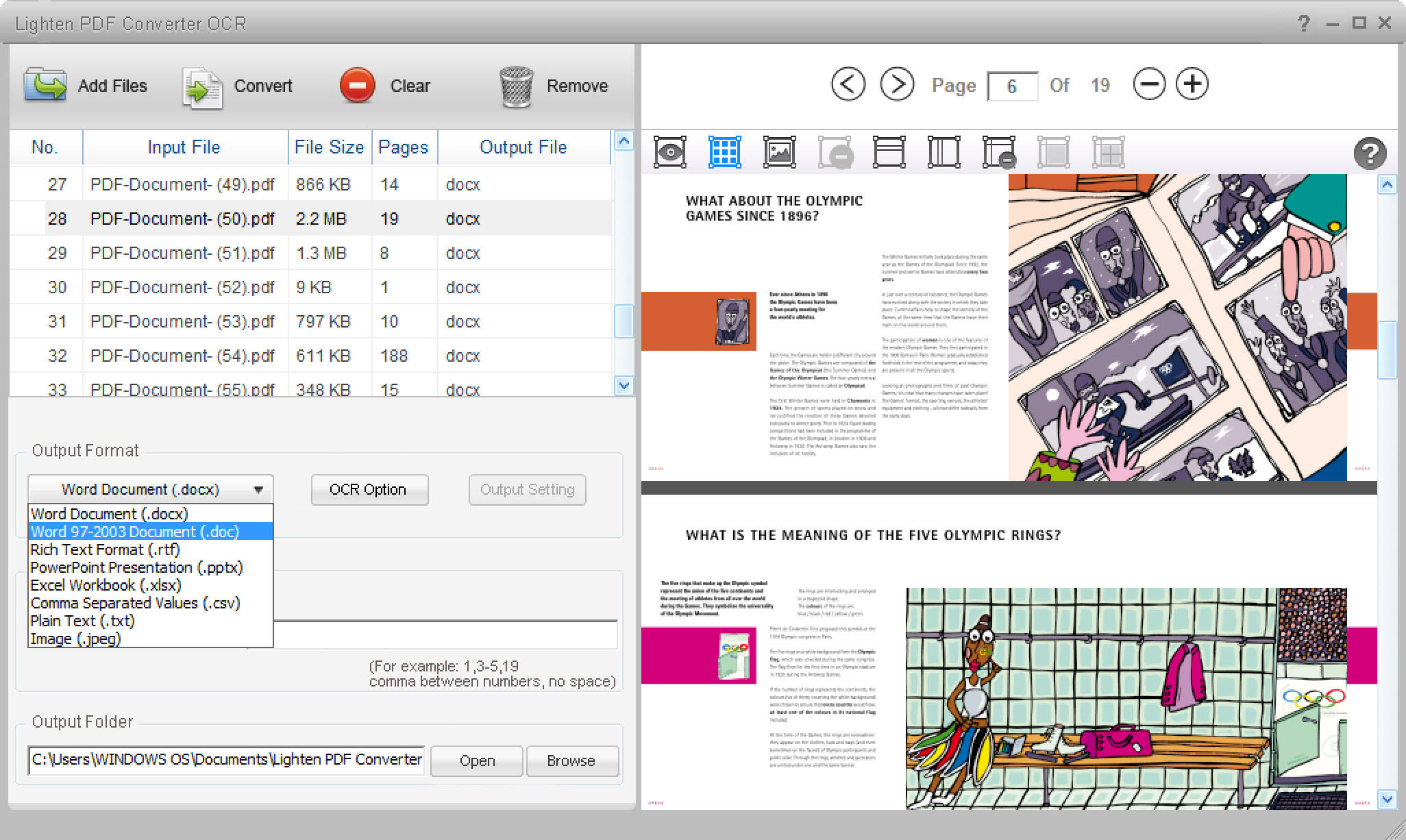Click file list scroll down arrow
The height and width of the screenshot is (840, 1406).
point(624,385)
